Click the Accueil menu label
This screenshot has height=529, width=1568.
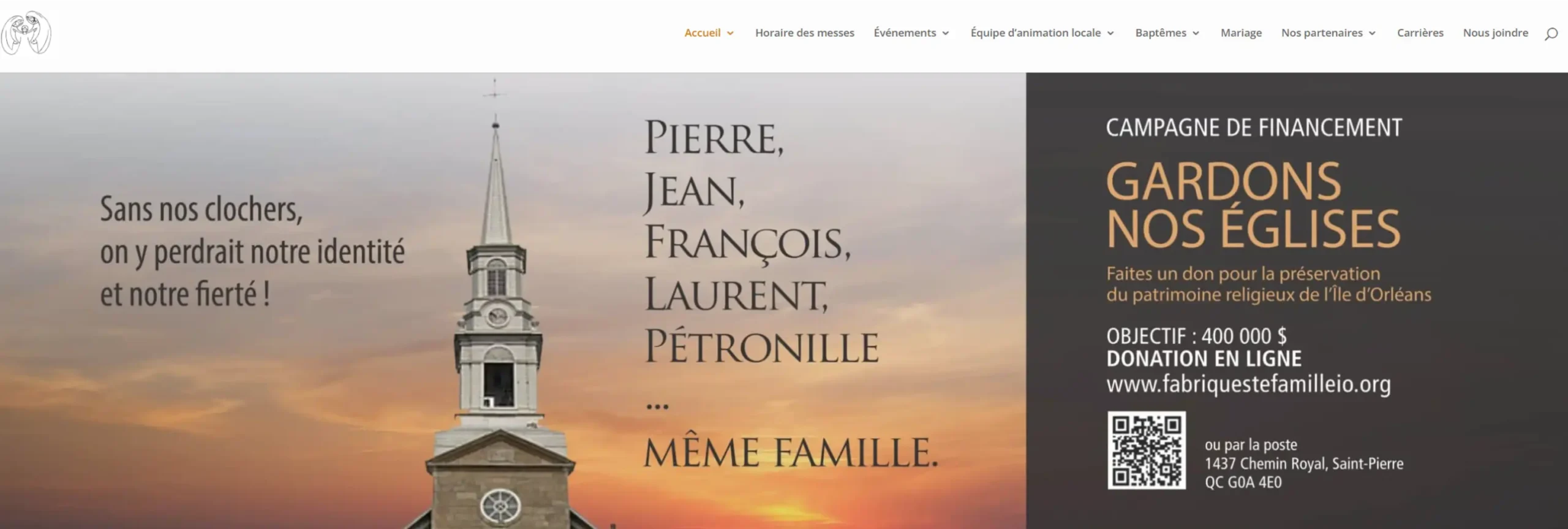pyautogui.click(x=702, y=33)
